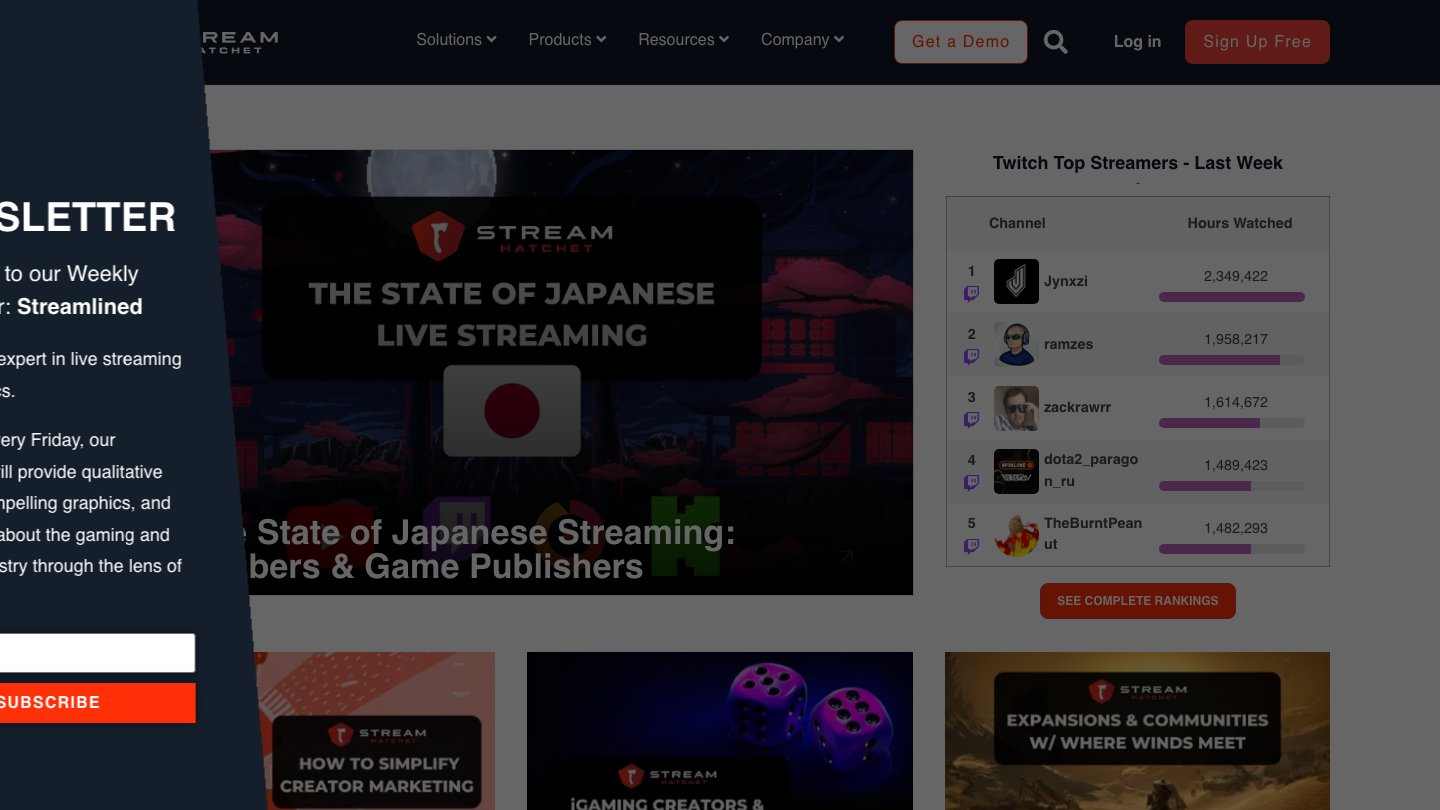Click the newsletter email input field
The image size is (1440, 810).
pyautogui.click(x=98, y=653)
